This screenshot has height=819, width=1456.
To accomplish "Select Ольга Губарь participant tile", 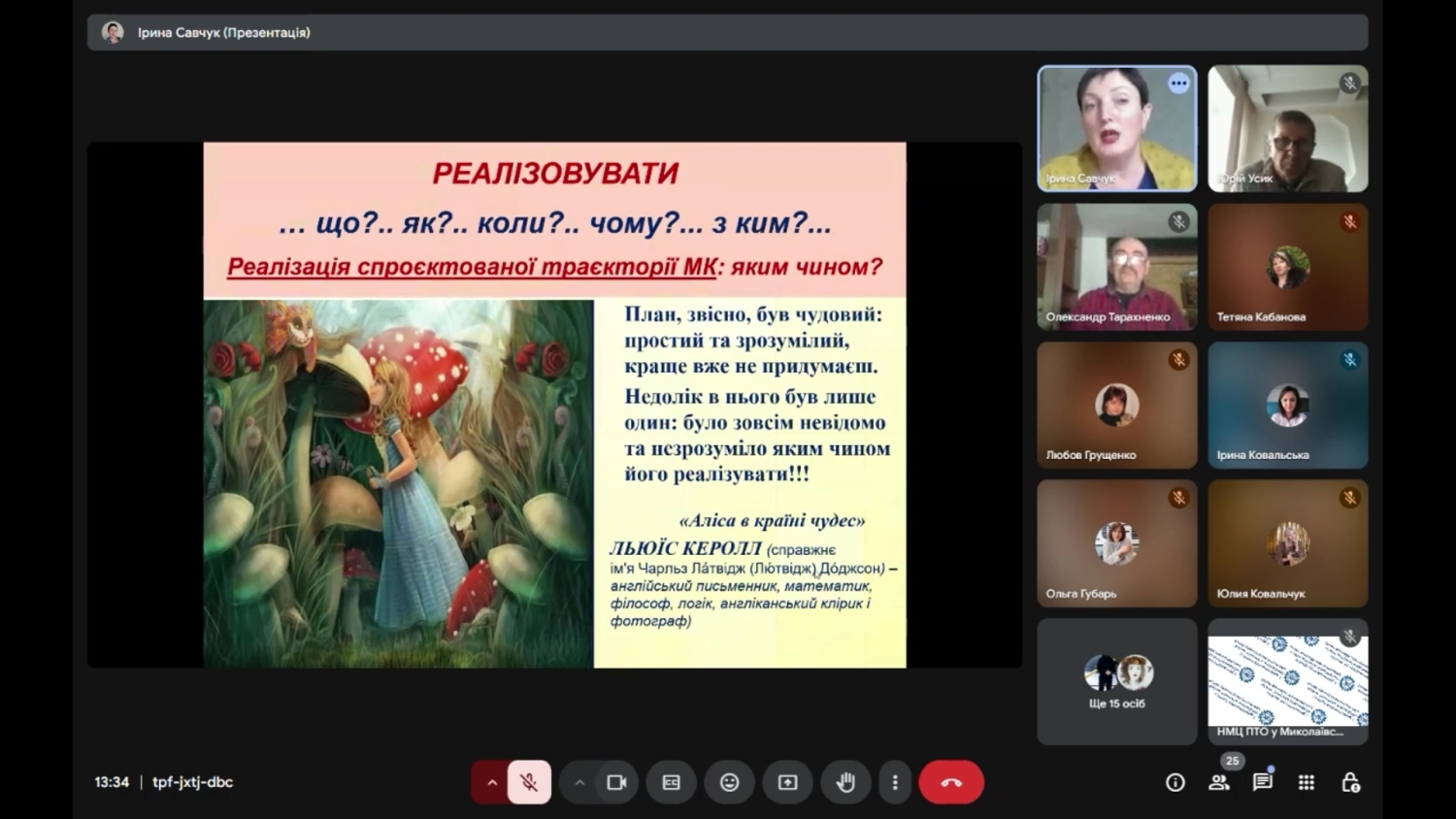I will 1117,543.
